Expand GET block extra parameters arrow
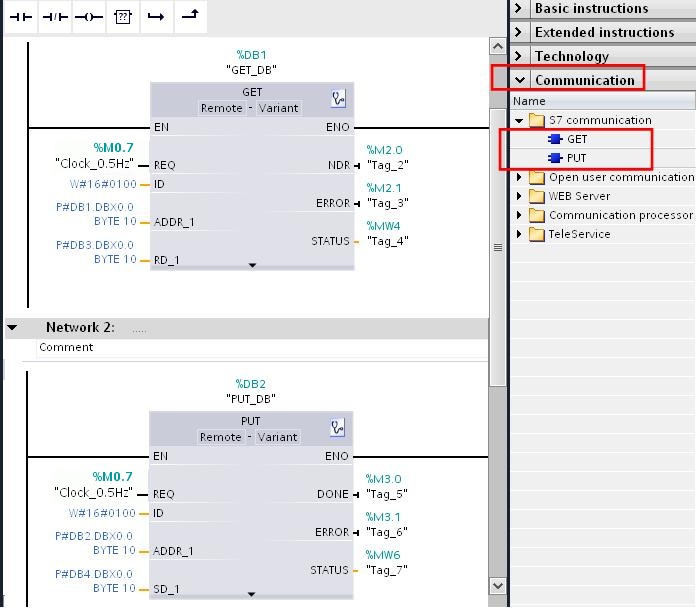 [x=252, y=265]
